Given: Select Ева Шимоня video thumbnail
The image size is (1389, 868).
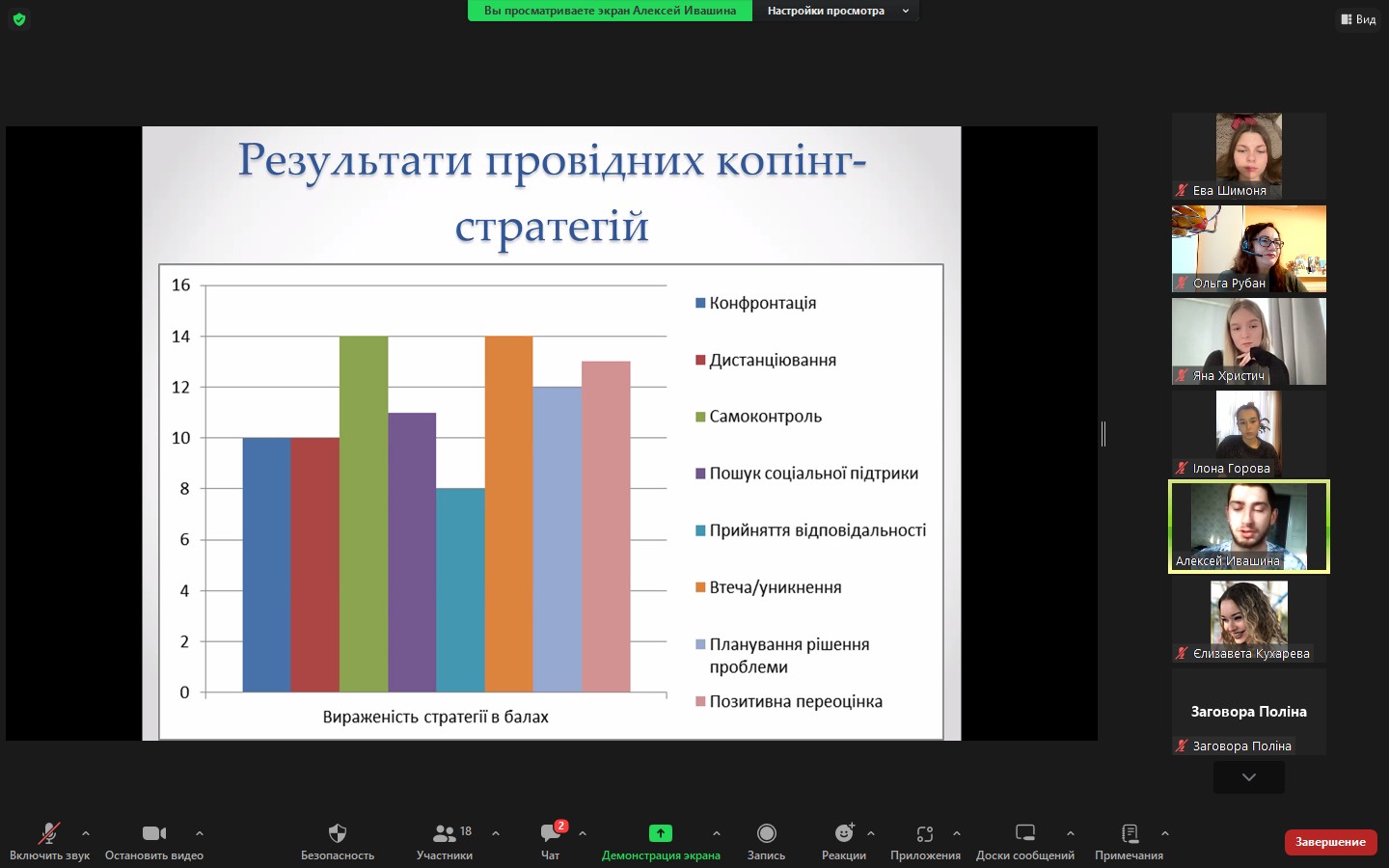Looking at the screenshot, I should coord(1249,156).
